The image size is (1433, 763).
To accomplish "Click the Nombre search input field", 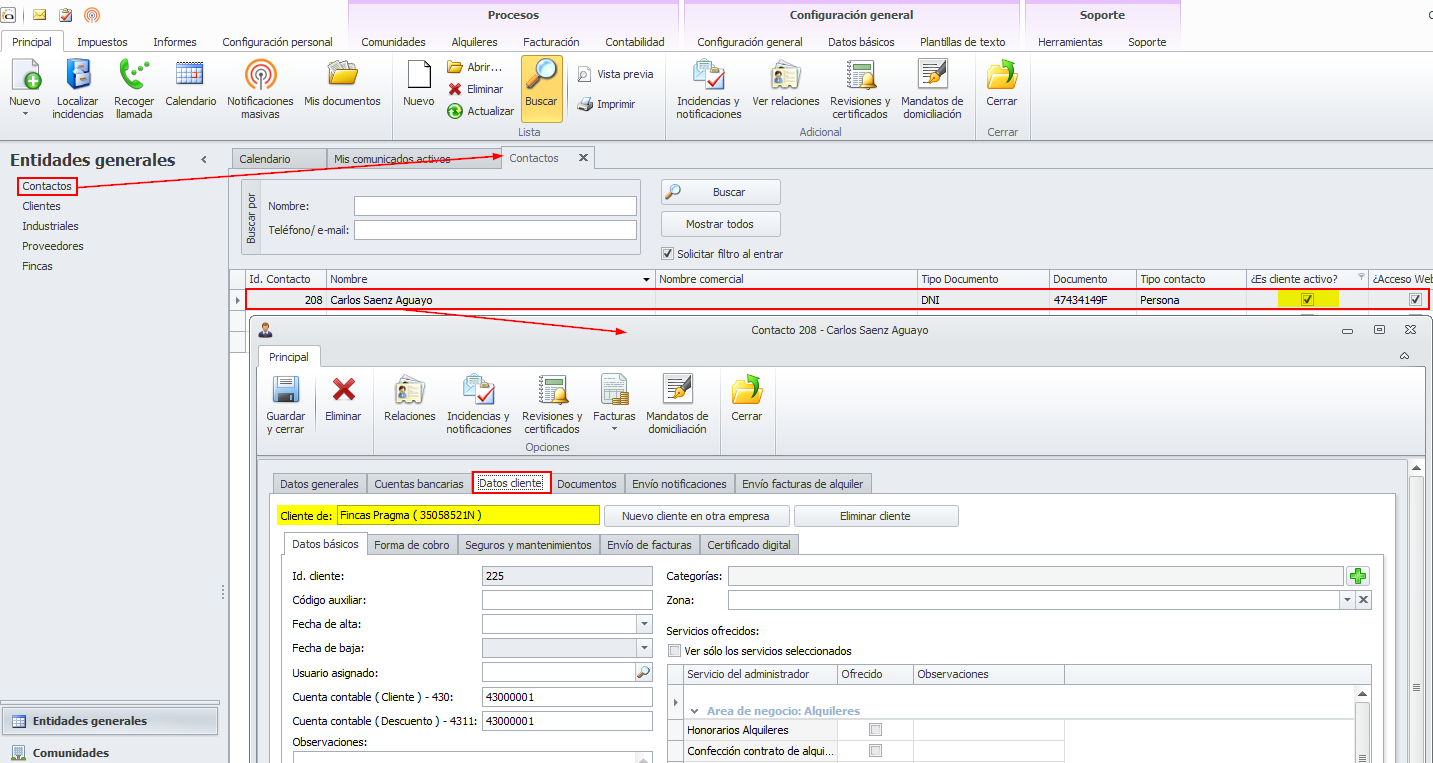I will [x=495, y=206].
